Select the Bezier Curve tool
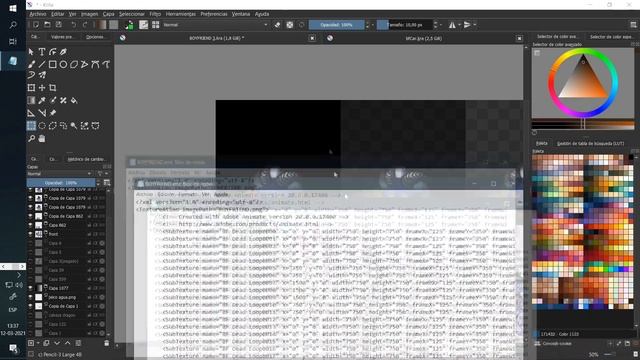Screen dimensions: 640x360 point(95,64)
